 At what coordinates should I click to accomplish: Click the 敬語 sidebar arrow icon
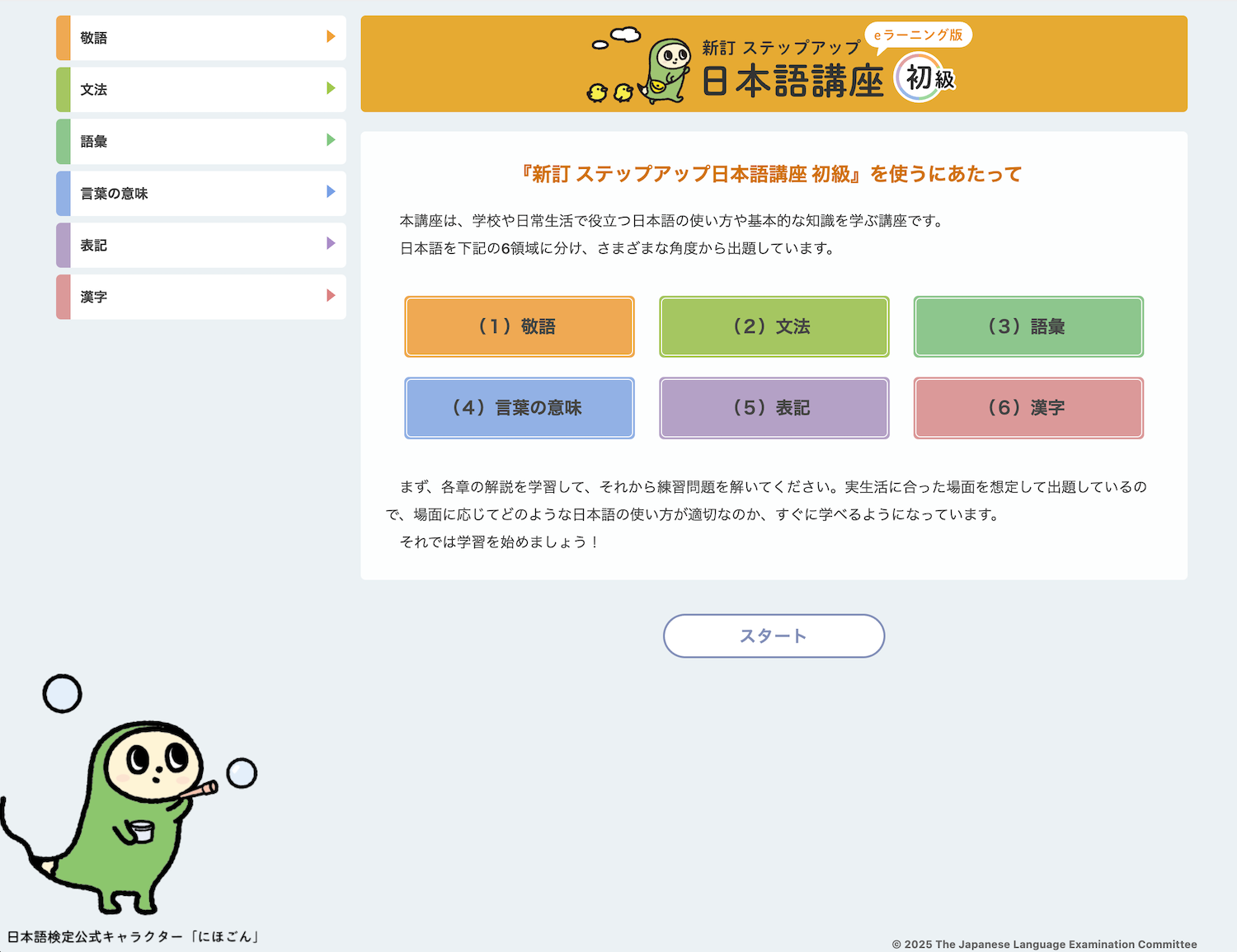(x=331, y=36)
